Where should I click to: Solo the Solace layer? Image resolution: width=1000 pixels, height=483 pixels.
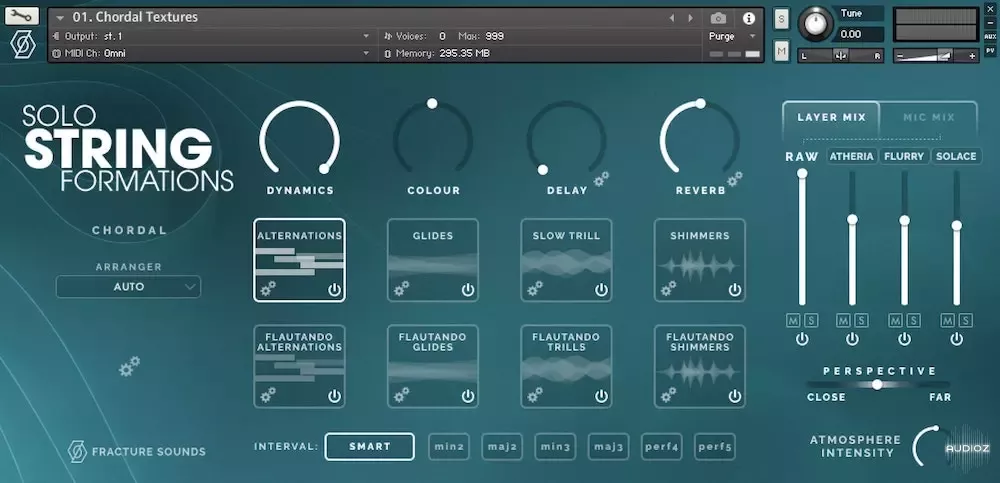966,320
